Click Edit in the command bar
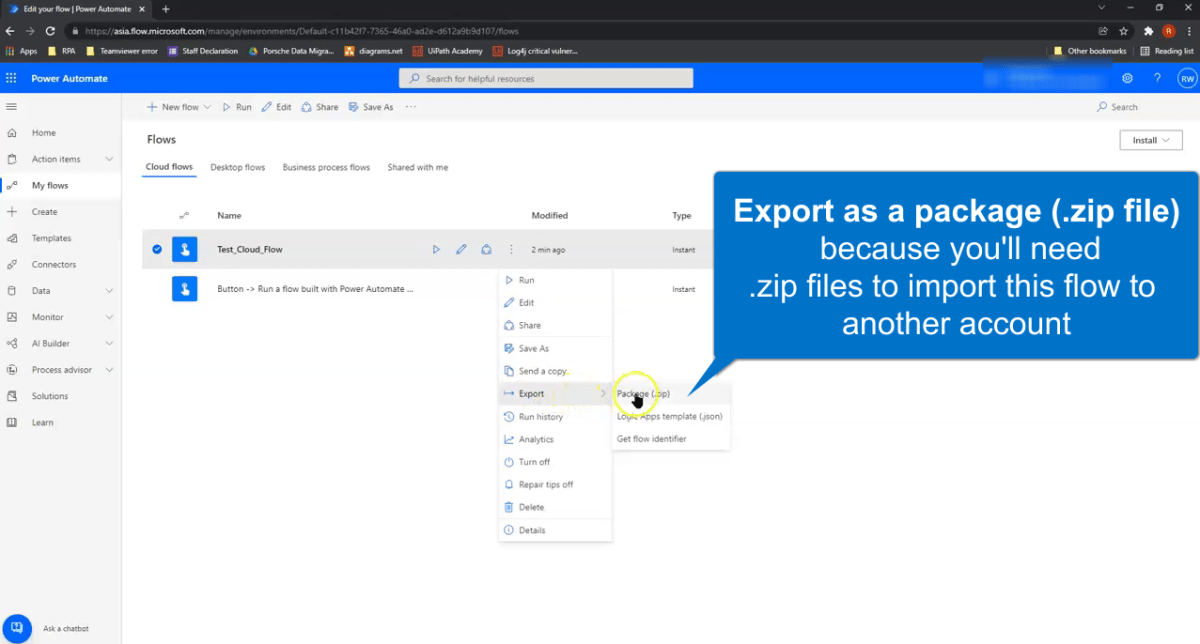The height and width of the screenshot is (644, 1200). [x=277, y=107]
